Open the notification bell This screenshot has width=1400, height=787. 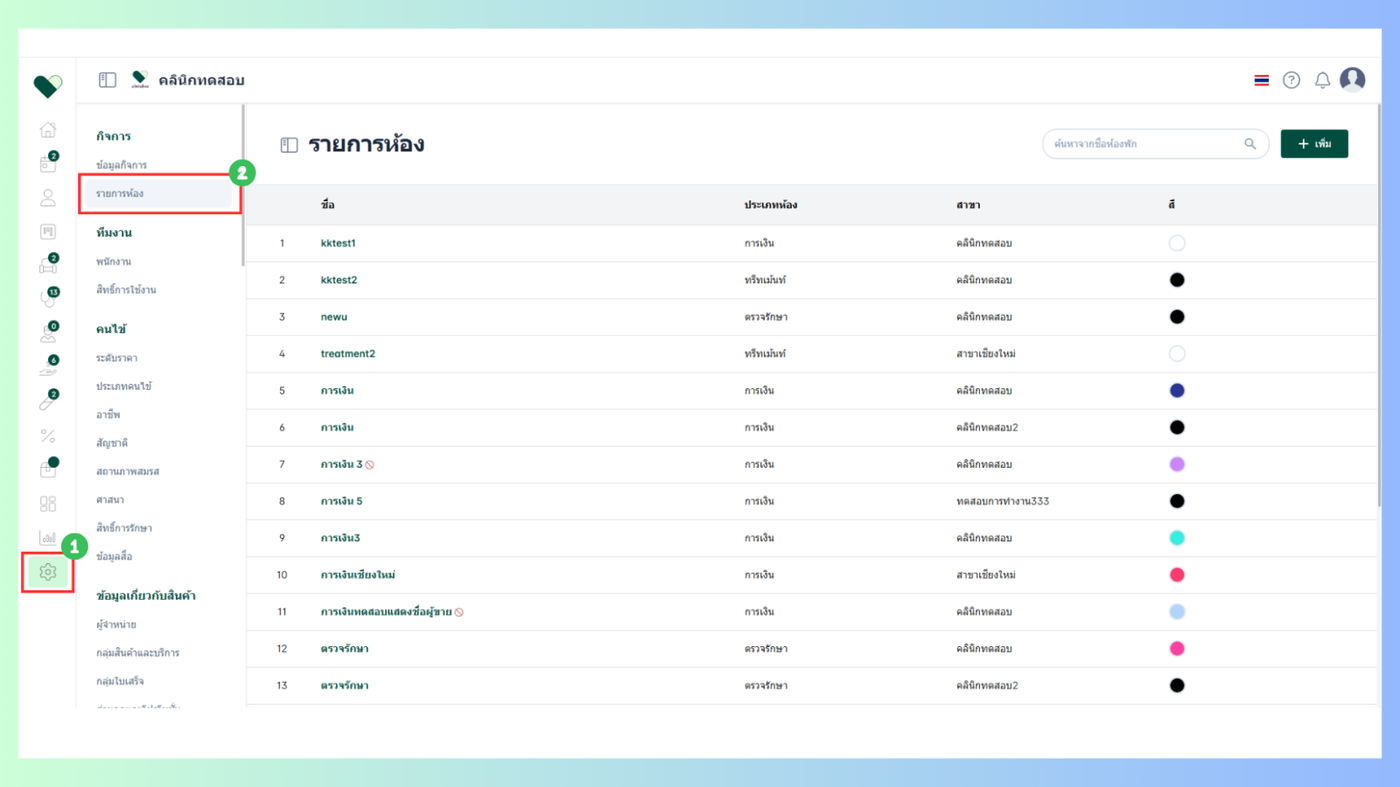(x=1322, y=80)
